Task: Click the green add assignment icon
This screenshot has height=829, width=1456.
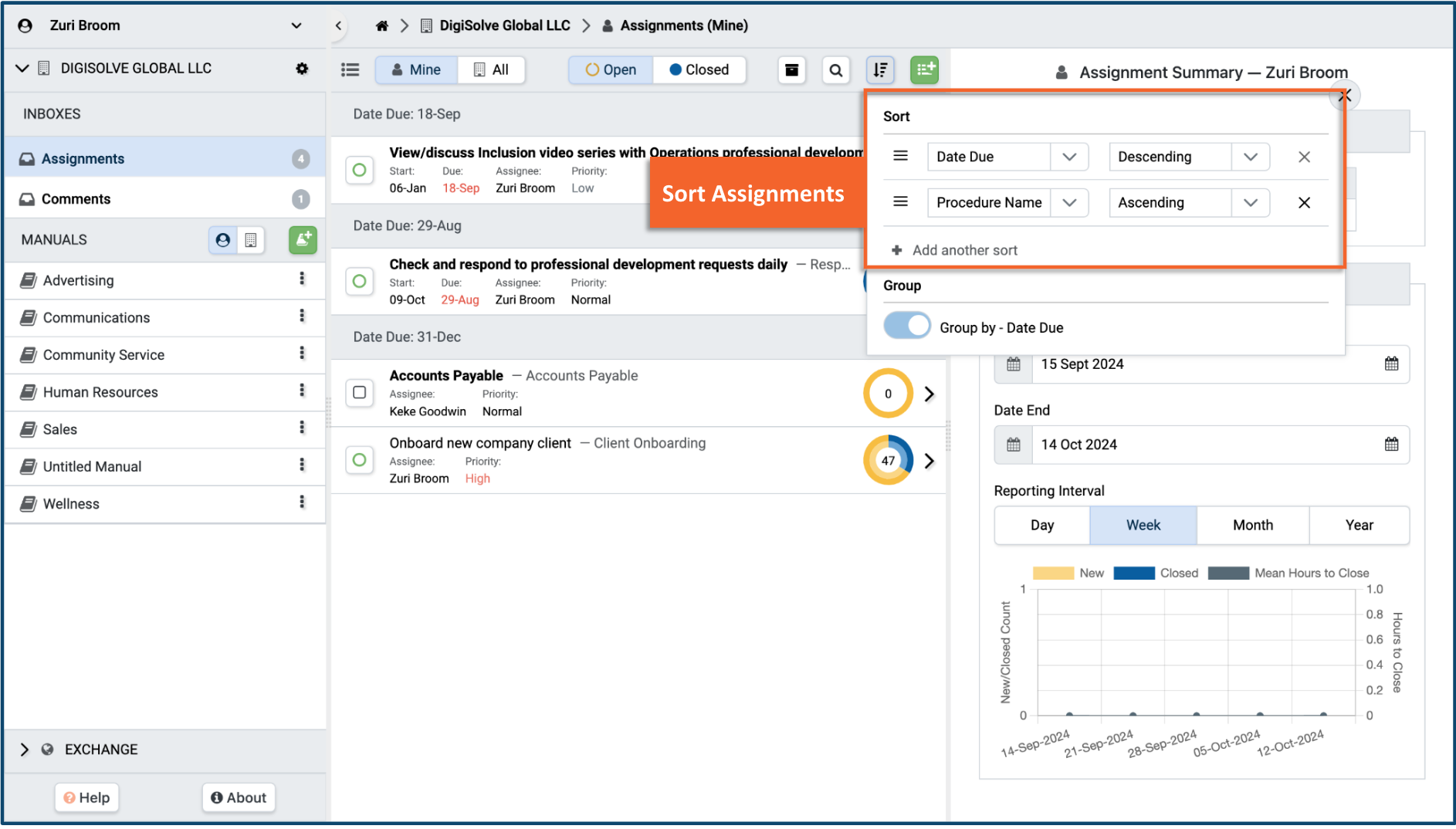Action: [924, 70]
